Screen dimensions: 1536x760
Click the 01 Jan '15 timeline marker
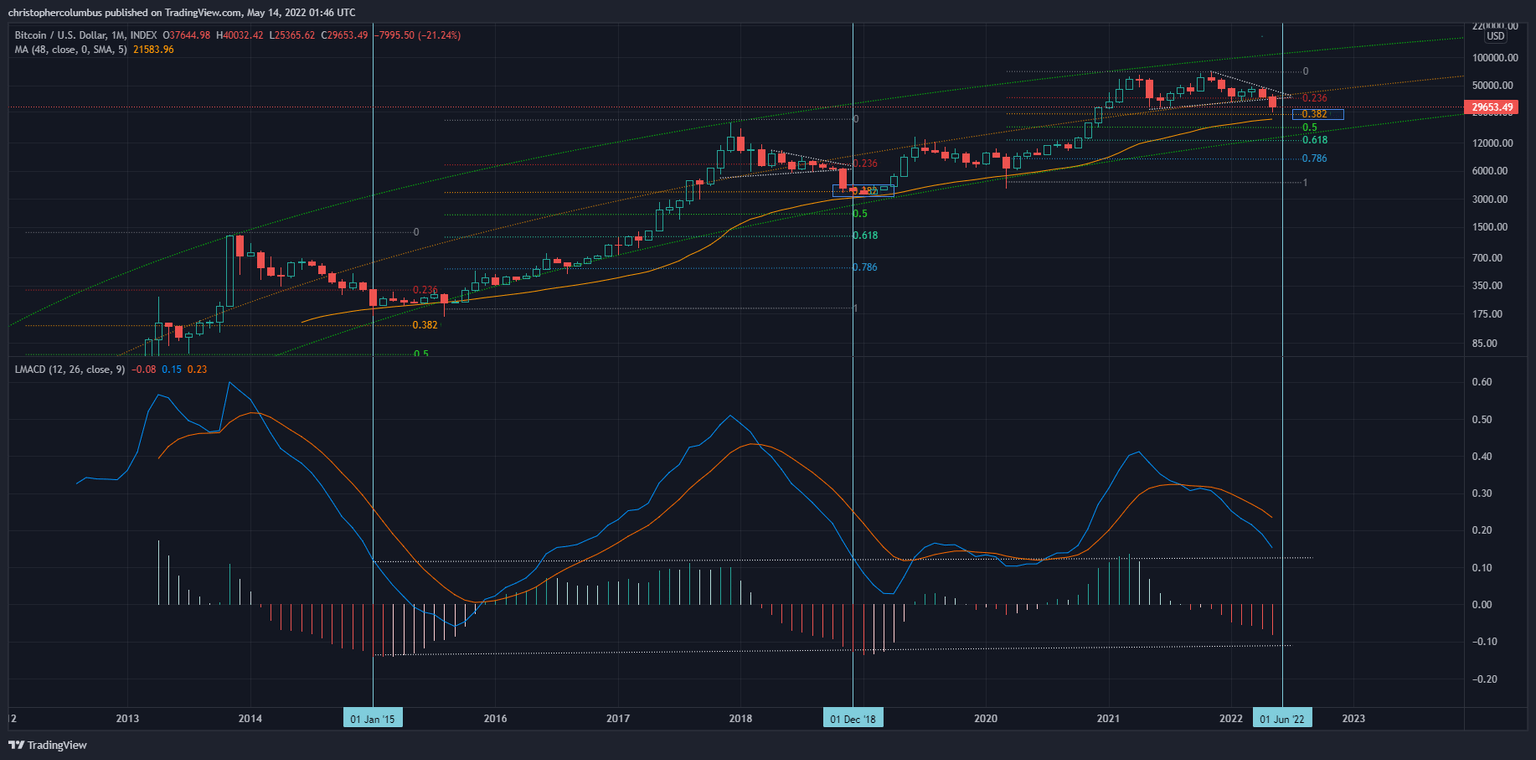coord(373,717)
